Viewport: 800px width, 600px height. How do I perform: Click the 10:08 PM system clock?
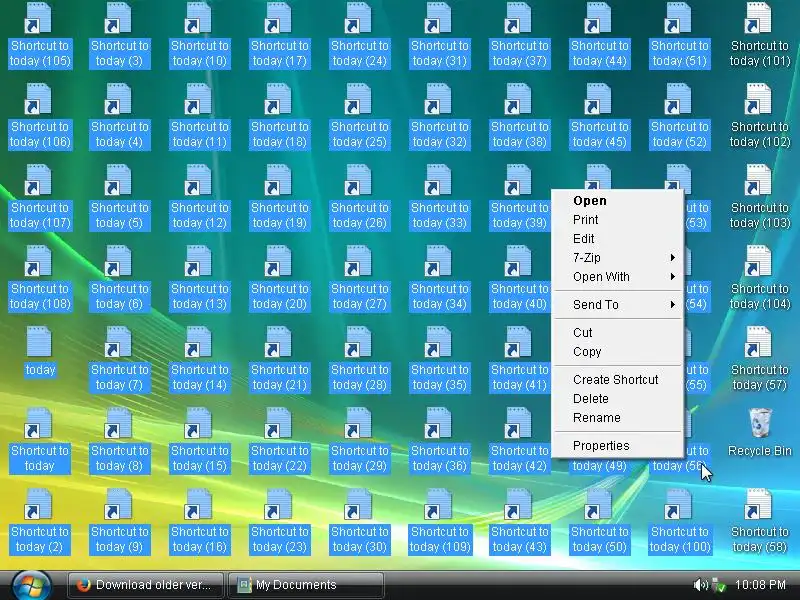(x=760, y=585)
